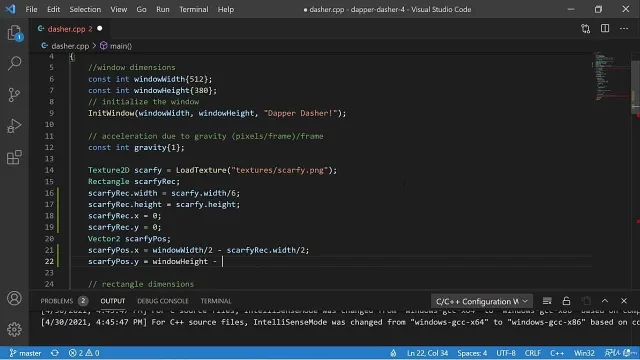The image size is (640, 360).
Task: Click the "Vector2 scarfyPos;" line
Action: click(x=129, y=239)
